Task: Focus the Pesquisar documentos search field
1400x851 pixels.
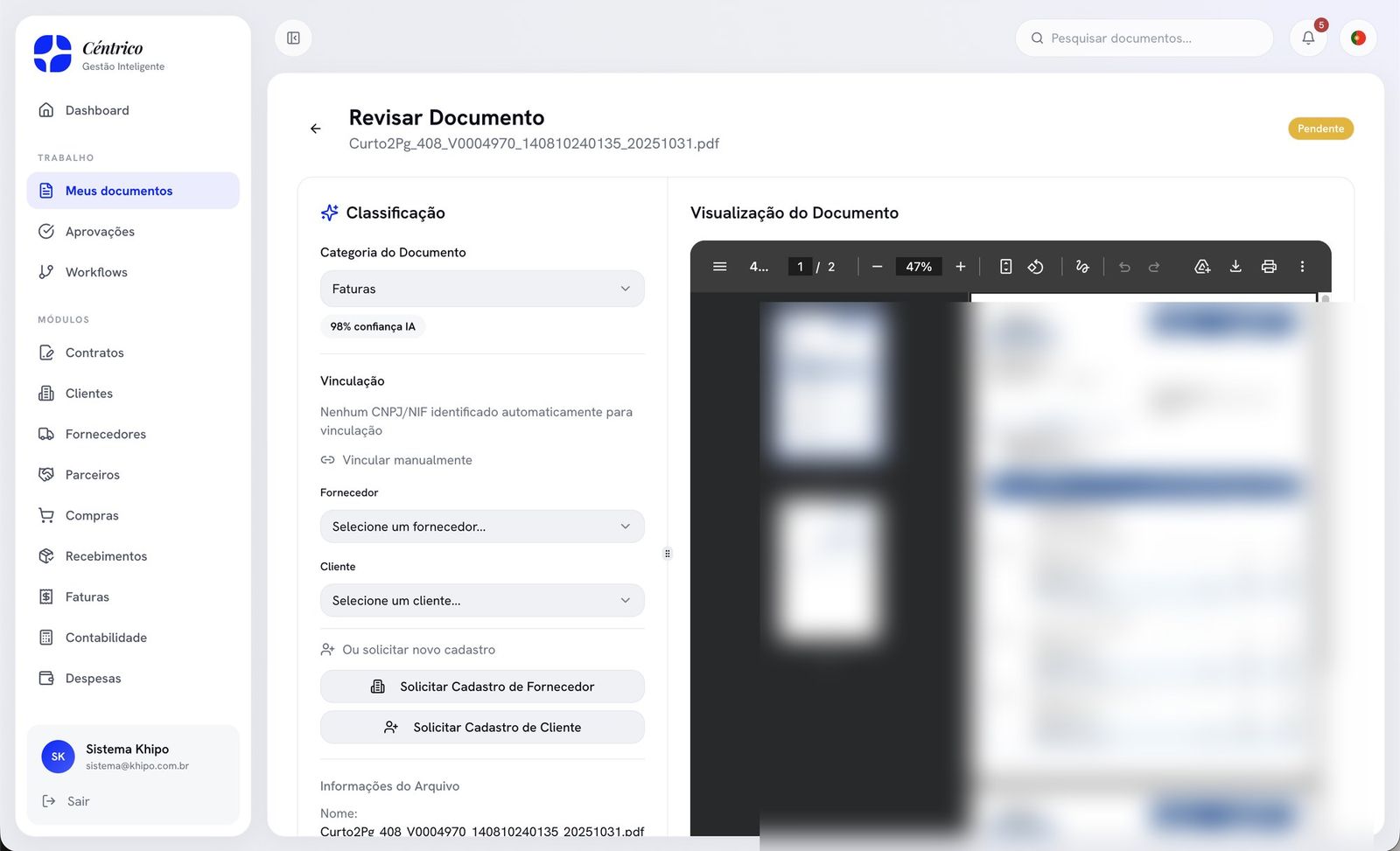Action: [1144, 38]
